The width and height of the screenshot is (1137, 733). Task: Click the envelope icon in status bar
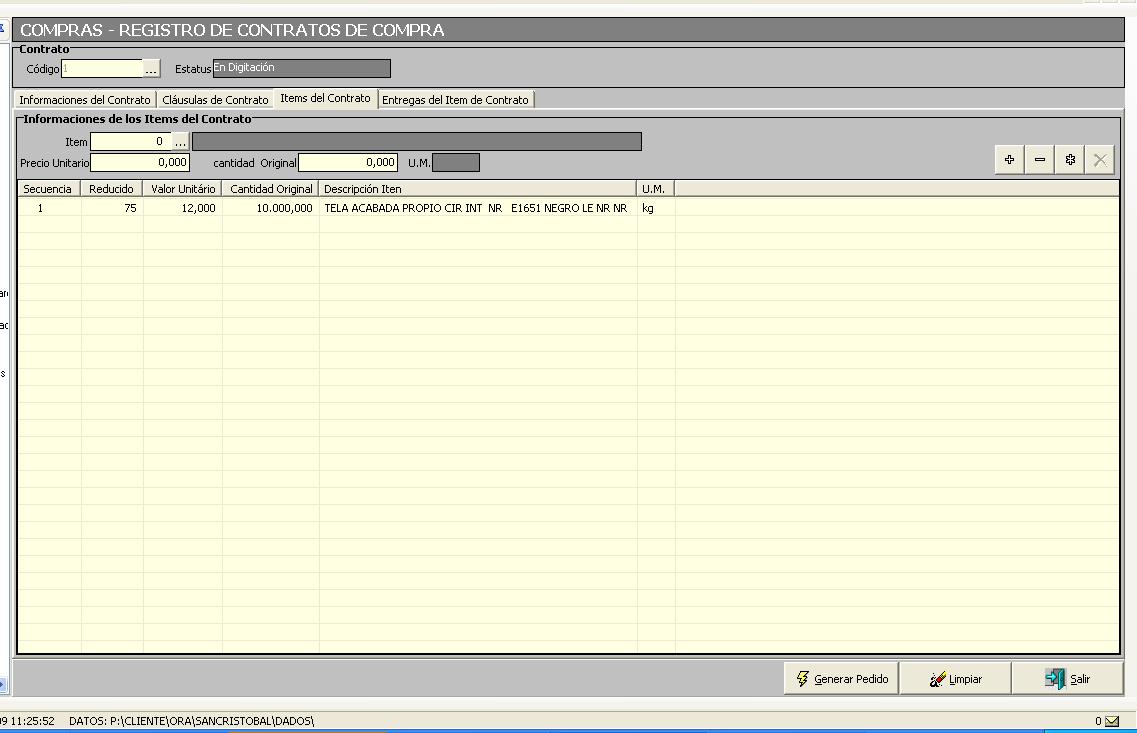[1112, 721]
